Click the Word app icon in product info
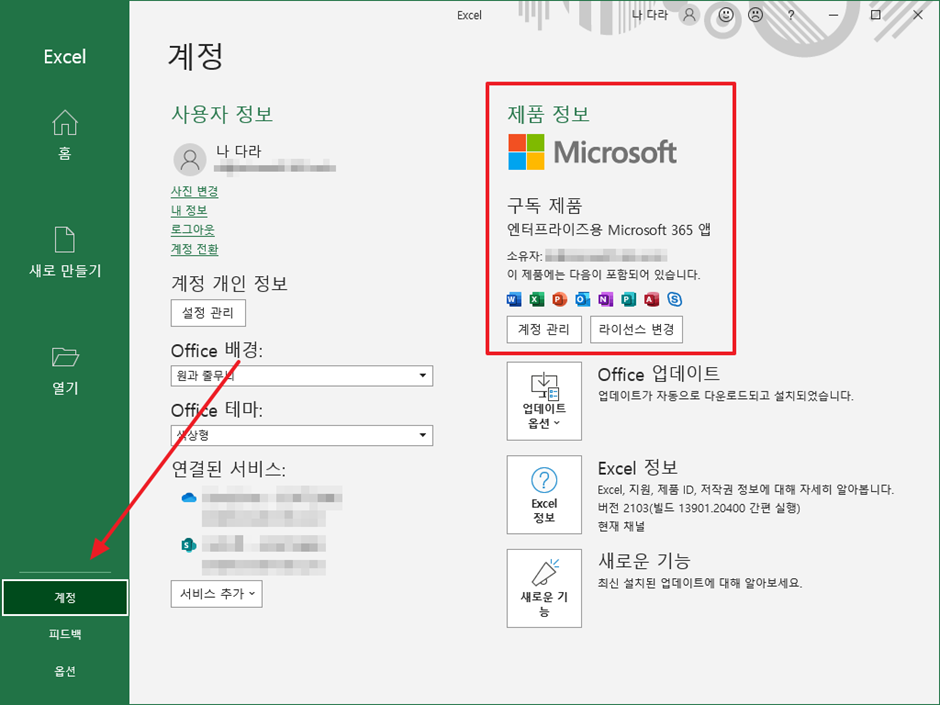This screenshot has width=940, height=705. (x=514, y=299)
